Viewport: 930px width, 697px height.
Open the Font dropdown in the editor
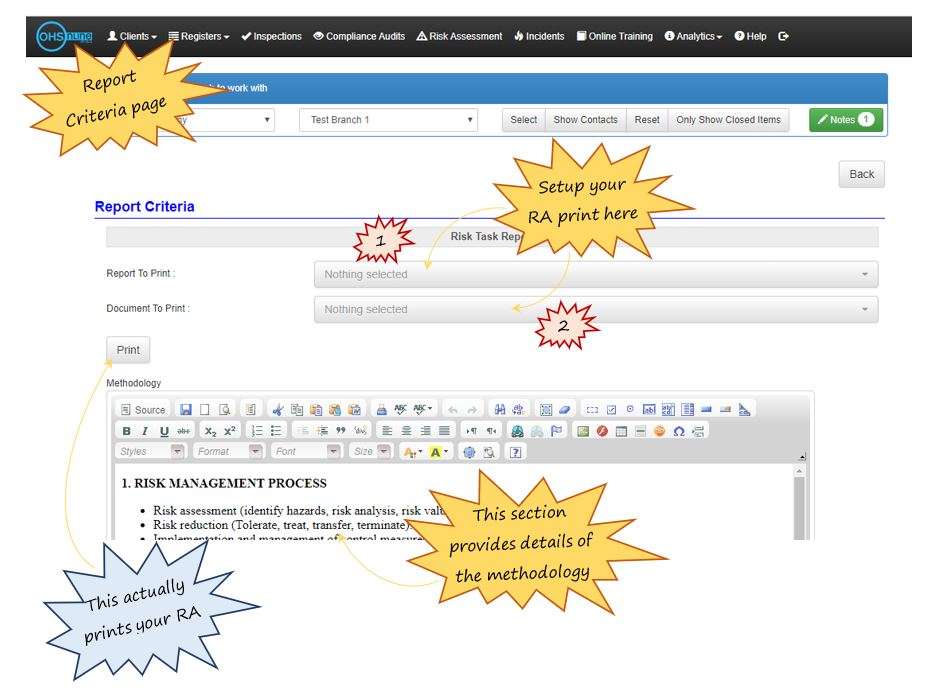[x=306, y=452]
